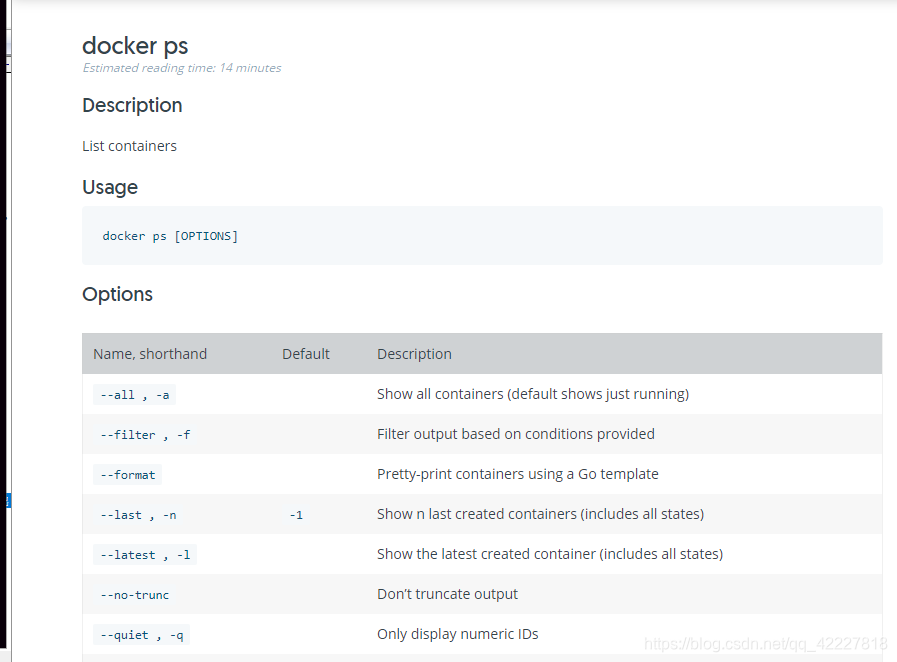Click "Show n last created containers" description
The image size is (897, 662).
coord(540,514)
